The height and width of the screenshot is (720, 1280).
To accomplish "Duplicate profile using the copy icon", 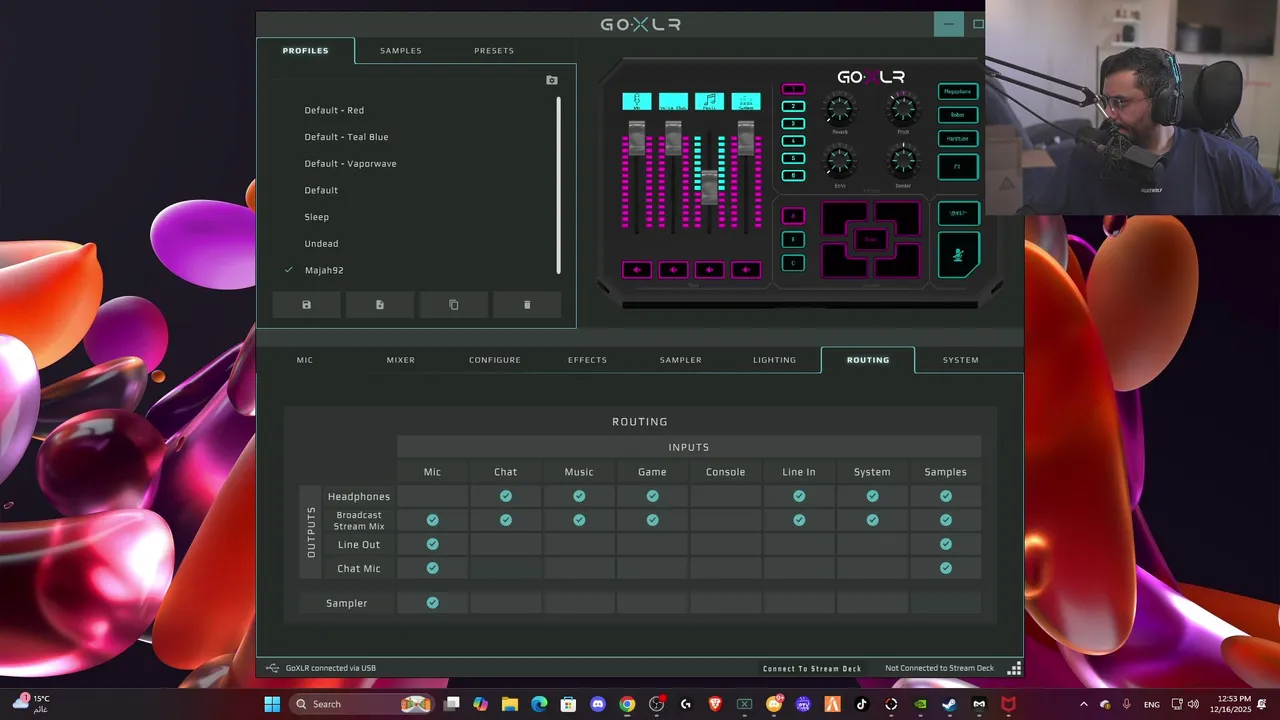I will click(x=454, y=305).
